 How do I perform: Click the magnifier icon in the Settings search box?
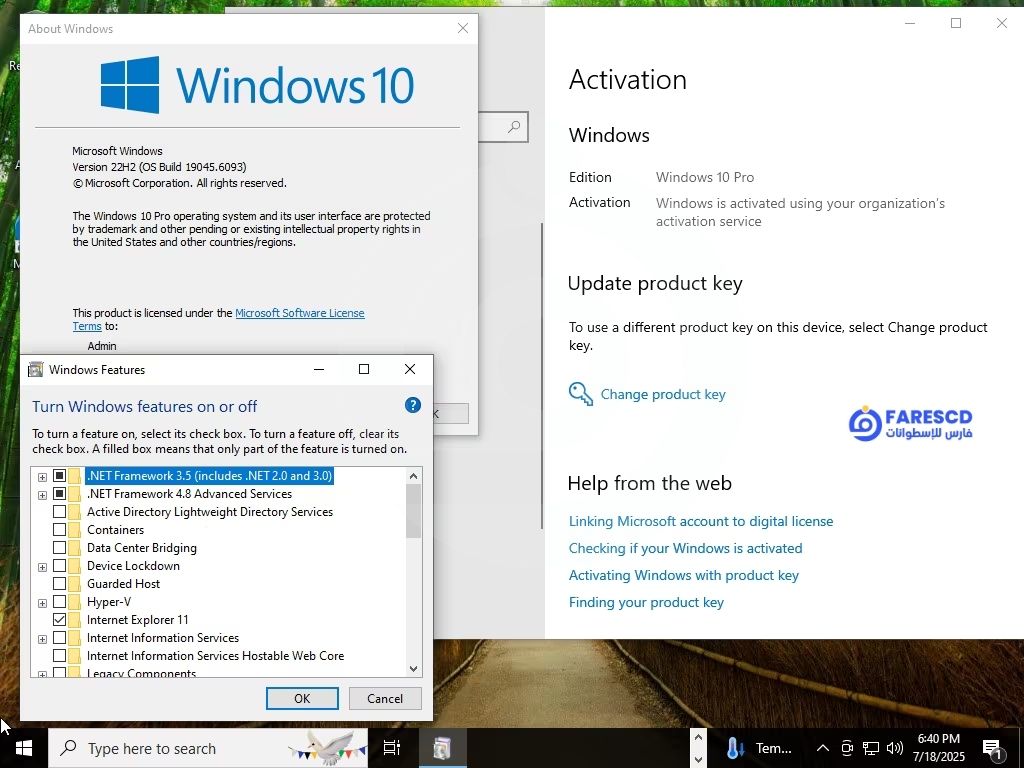(514, 127)
